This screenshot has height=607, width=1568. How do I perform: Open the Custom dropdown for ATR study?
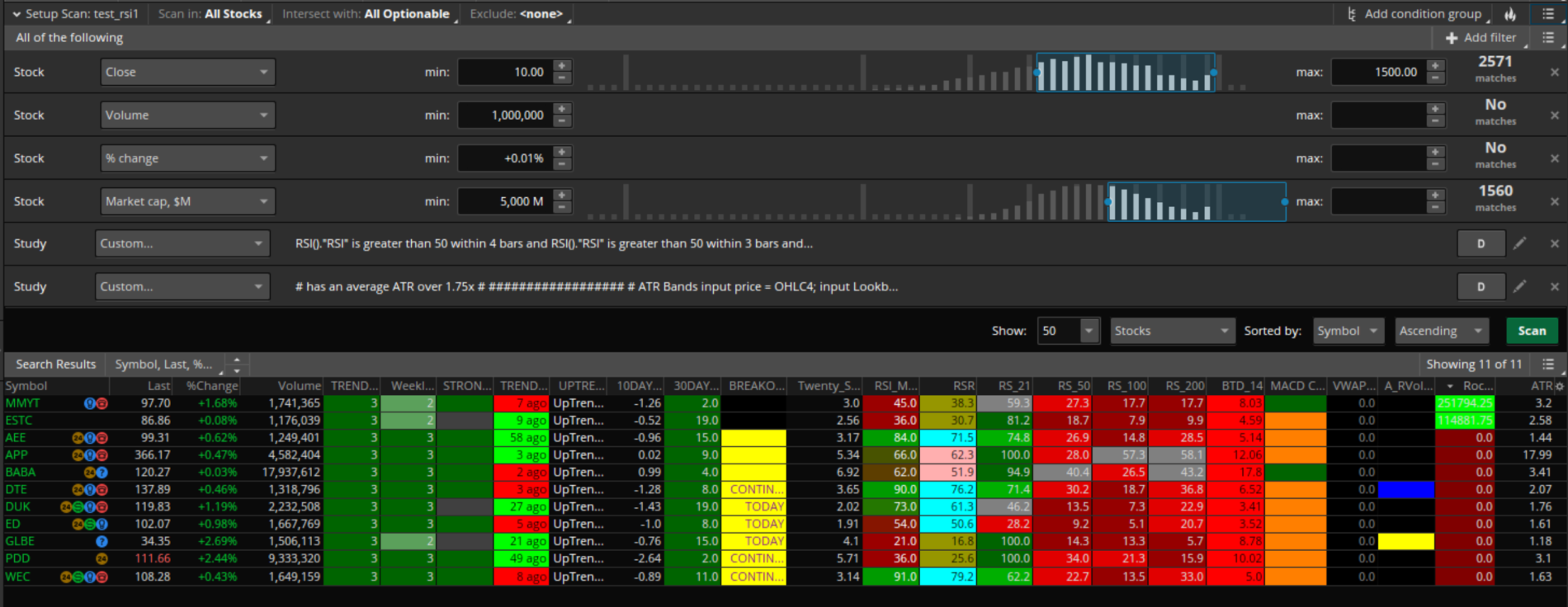click(182, 286)
